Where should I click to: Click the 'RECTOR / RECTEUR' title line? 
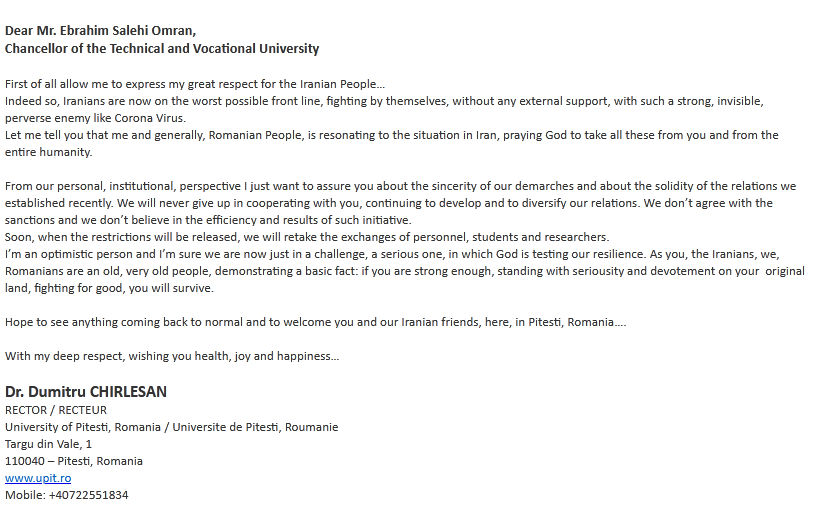tap(56, 410)
